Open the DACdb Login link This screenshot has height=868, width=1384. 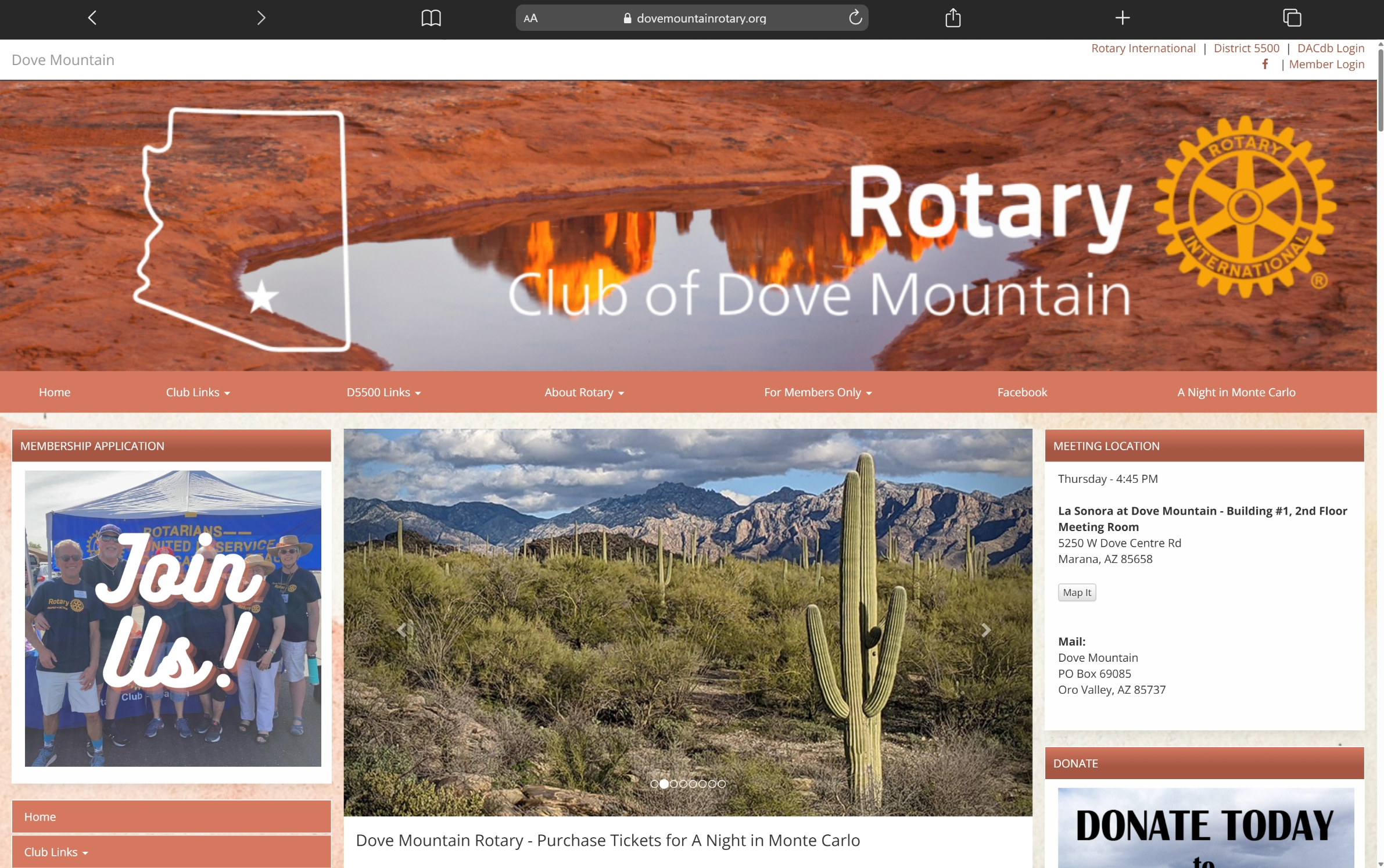pos(1331,48)
